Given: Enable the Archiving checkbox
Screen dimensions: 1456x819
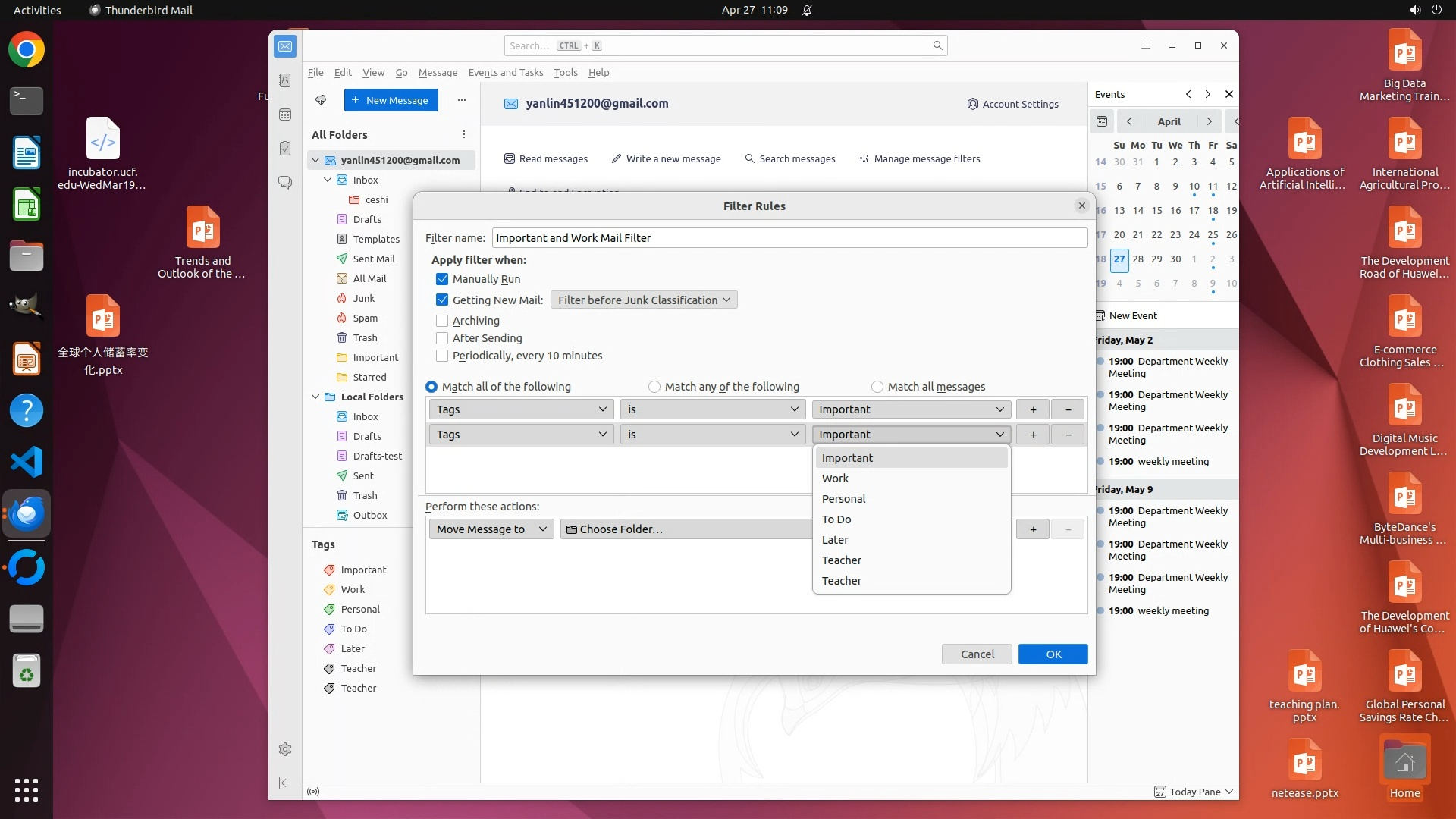Looking at the screenshot, I should (x=442, y=321).
